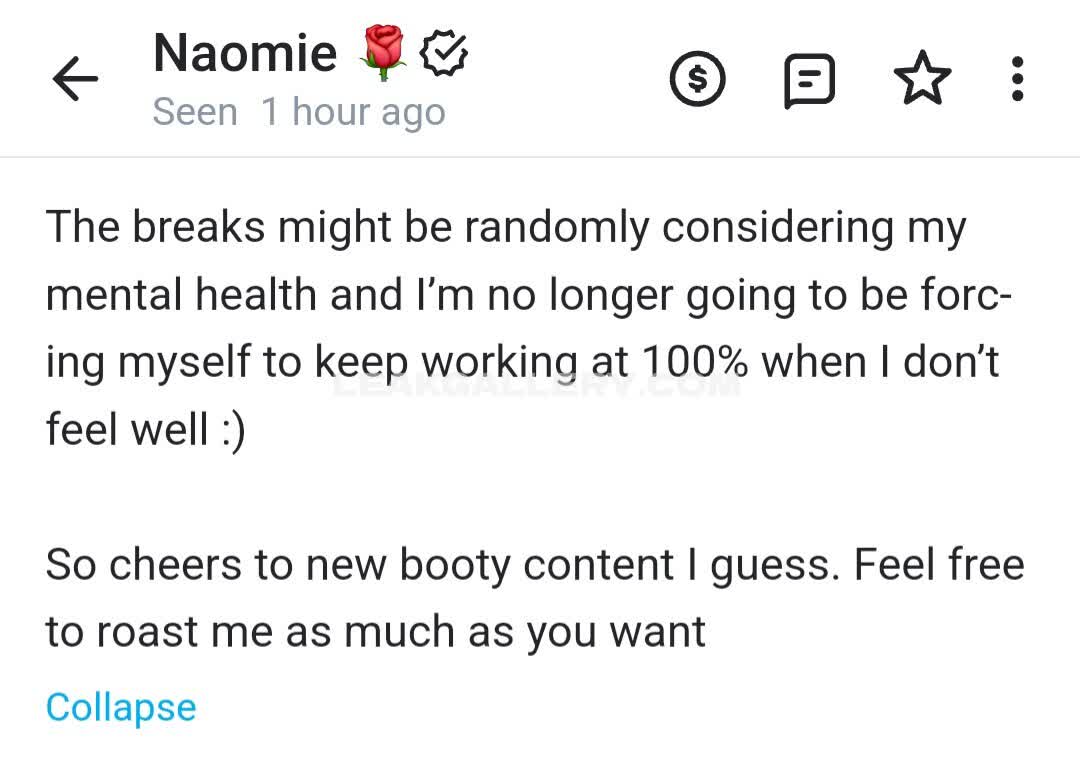
Task: Click the 'Seen 1 hour ago' status
Action: pyautogui.click(x=298, y=112)
